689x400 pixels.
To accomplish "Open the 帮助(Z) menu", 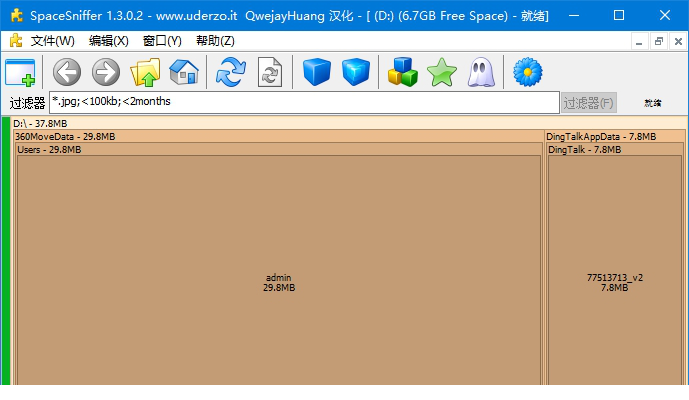I will point(215,41).
